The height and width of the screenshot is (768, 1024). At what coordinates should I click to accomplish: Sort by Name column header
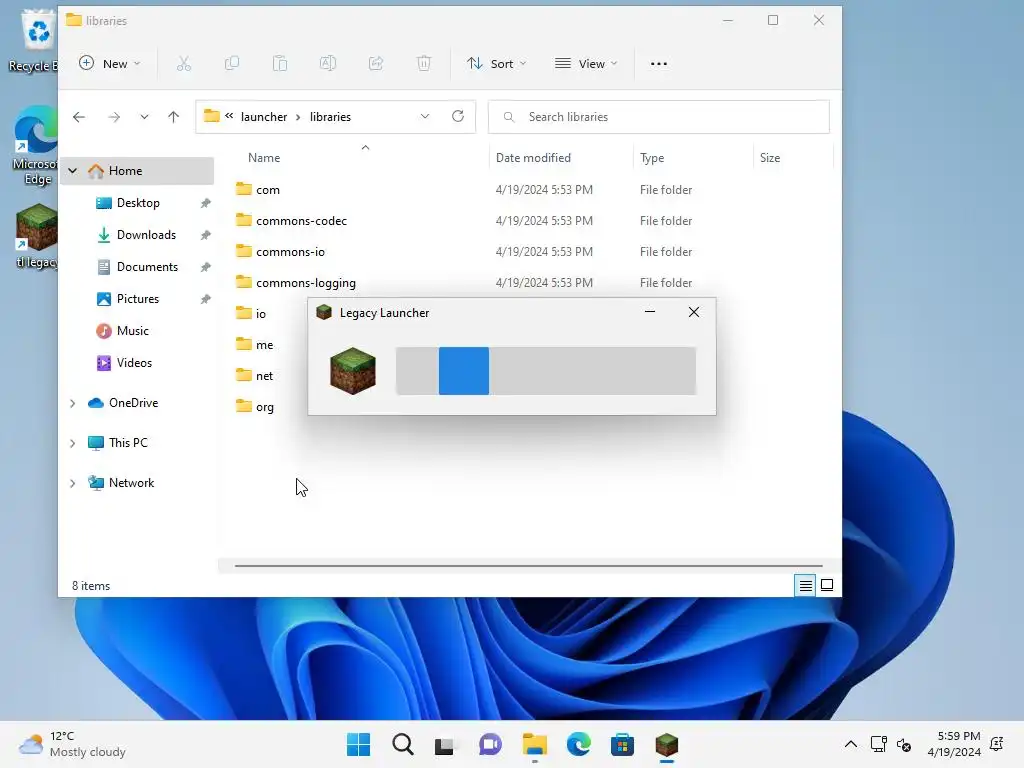pos(264,158)
